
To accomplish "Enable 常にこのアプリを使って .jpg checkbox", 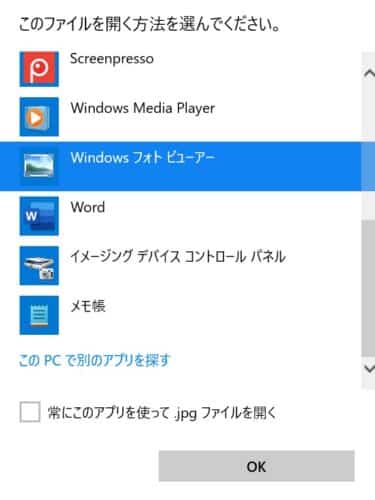I will [30, 412].
